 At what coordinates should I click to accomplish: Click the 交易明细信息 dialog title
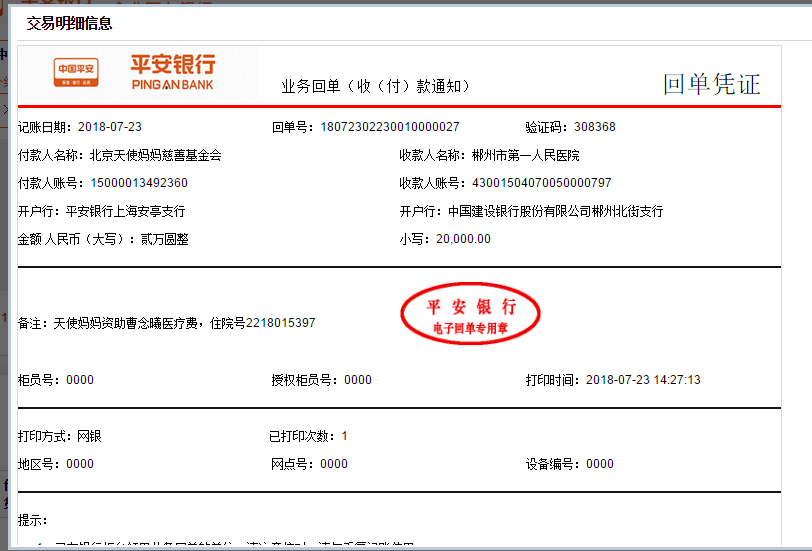tap(69, 23)
